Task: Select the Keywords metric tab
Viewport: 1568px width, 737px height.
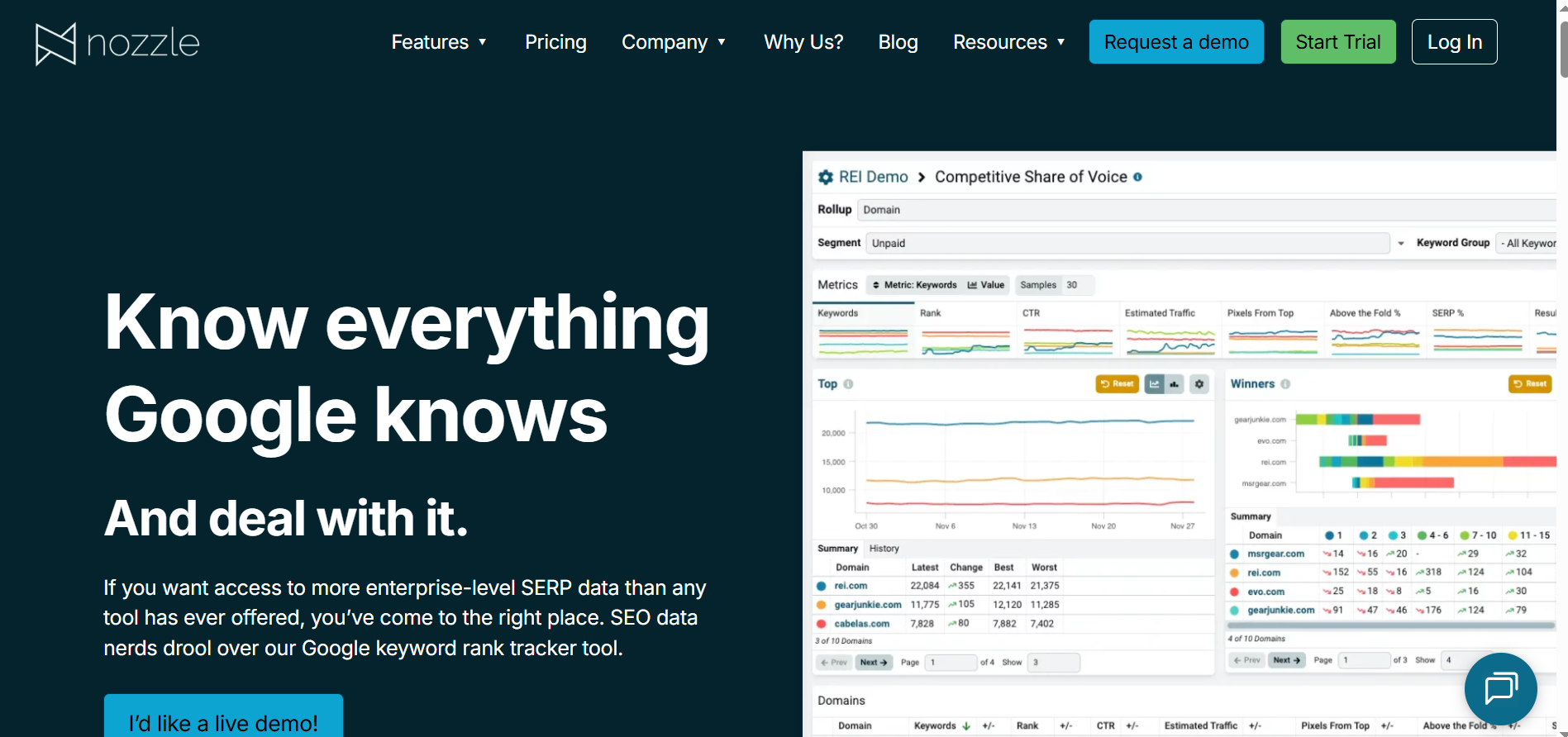Action: [x=863, y=330]
